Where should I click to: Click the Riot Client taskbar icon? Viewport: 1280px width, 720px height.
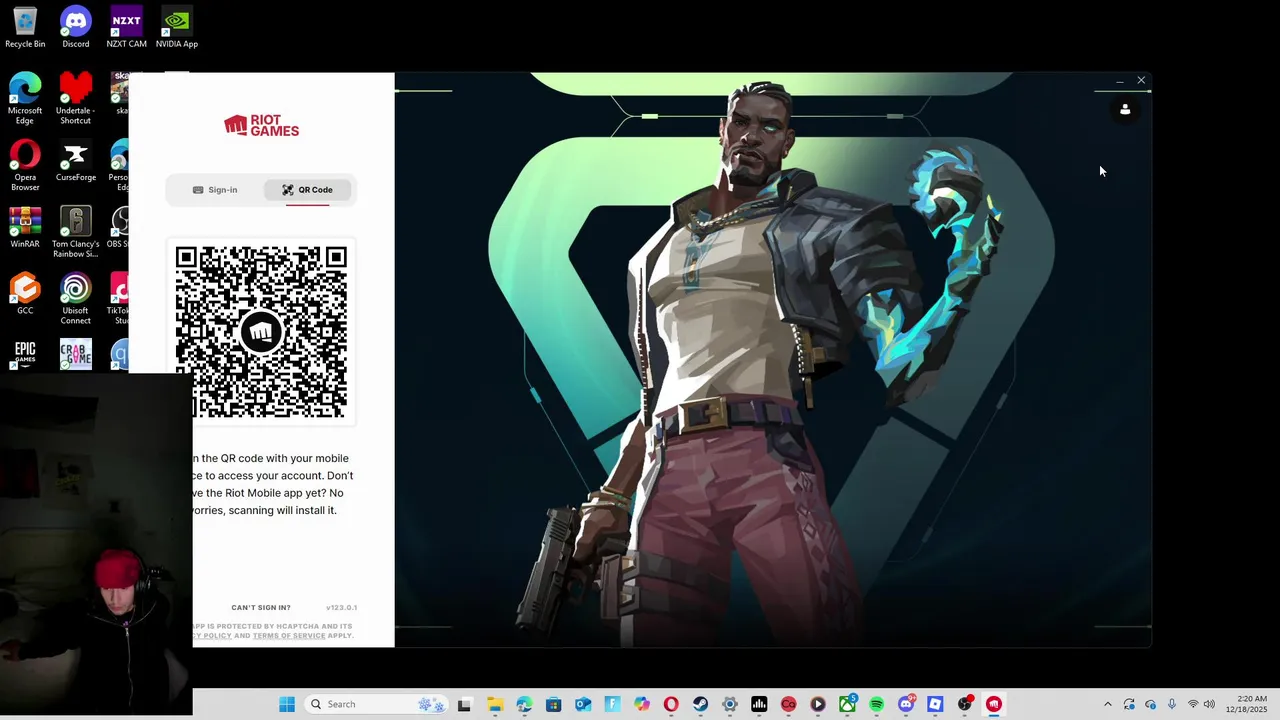[x=994, y=704]
